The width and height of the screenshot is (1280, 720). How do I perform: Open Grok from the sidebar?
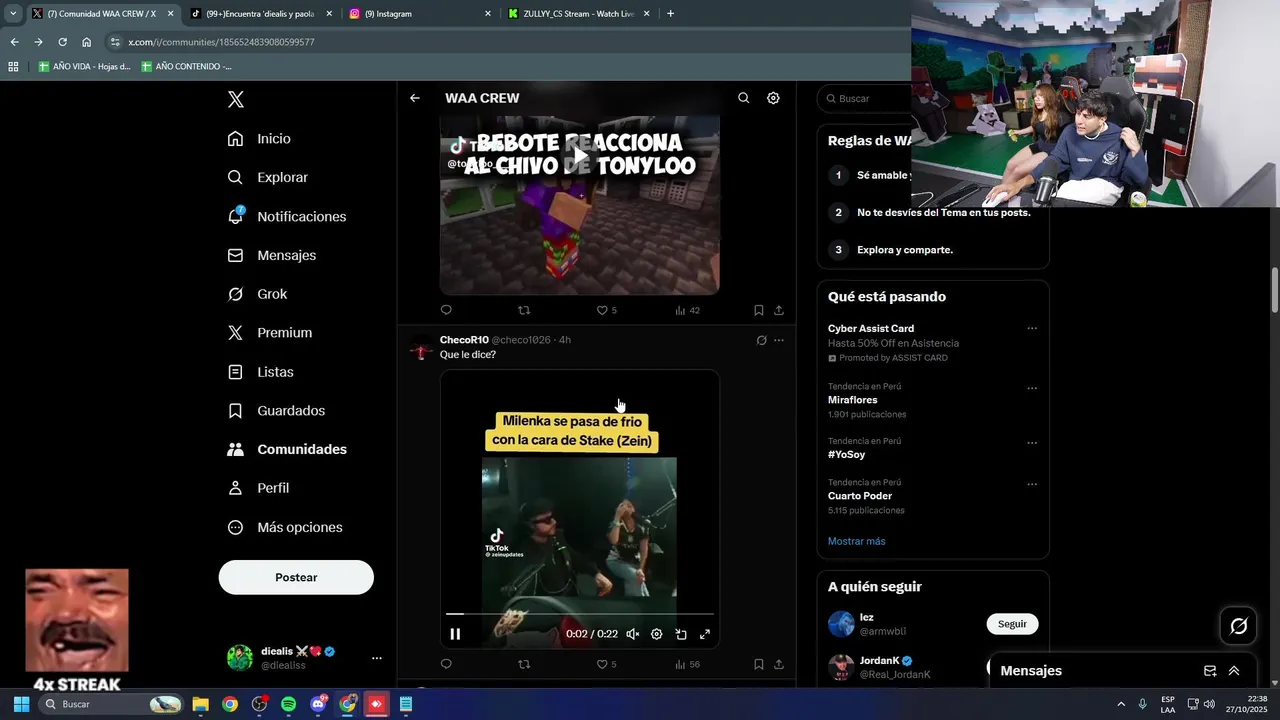tap(257, 294)
